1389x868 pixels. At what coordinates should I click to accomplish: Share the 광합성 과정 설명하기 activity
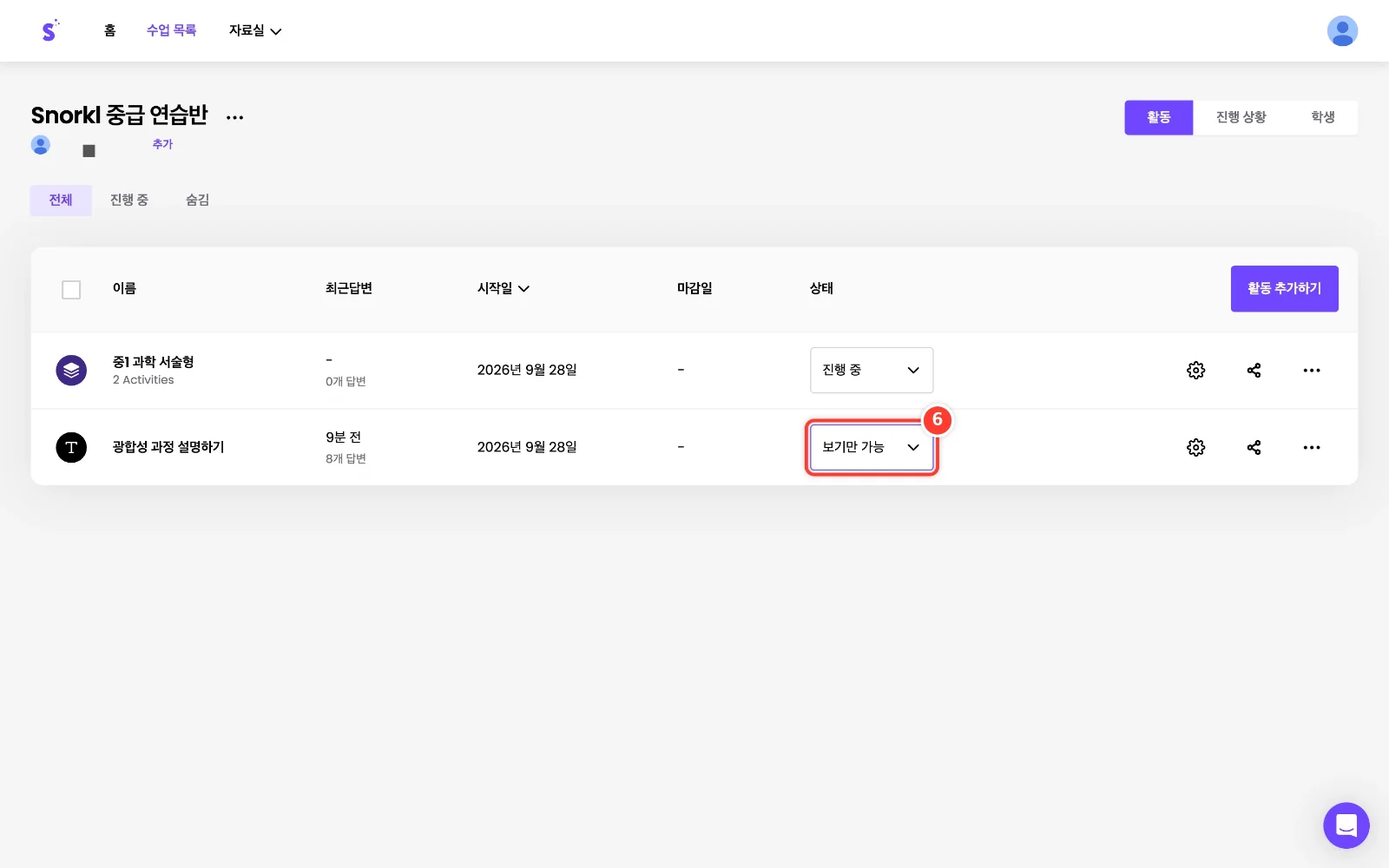[x=1254, y=448]
